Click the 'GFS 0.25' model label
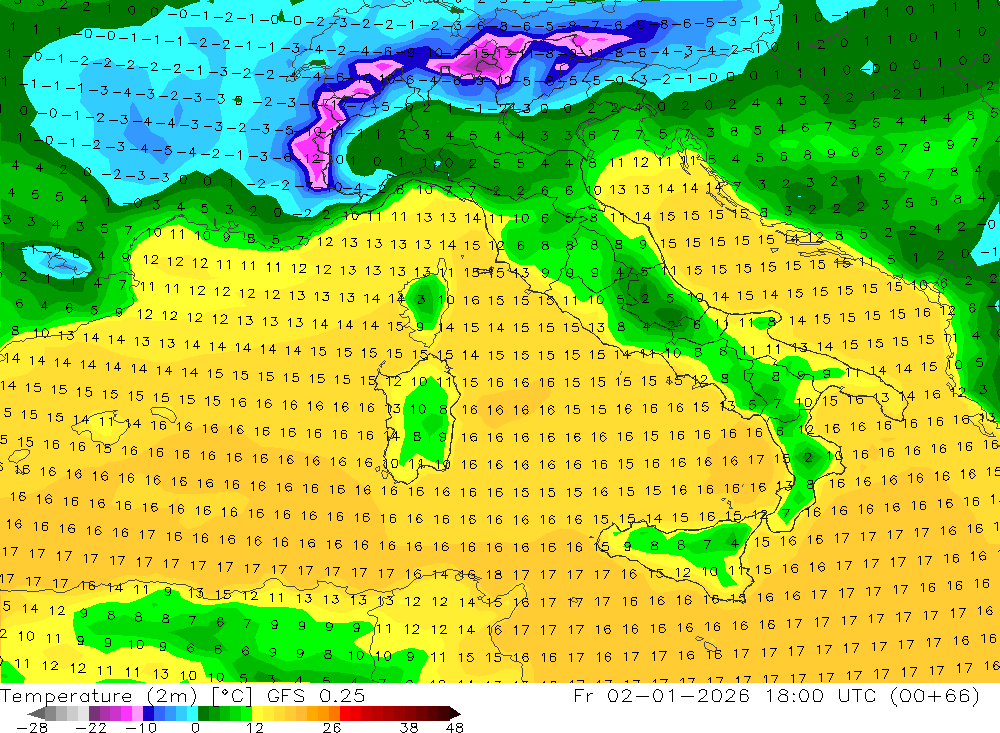Image resolution: width=1000 pixels, height=733 pixels. [316, 695]
